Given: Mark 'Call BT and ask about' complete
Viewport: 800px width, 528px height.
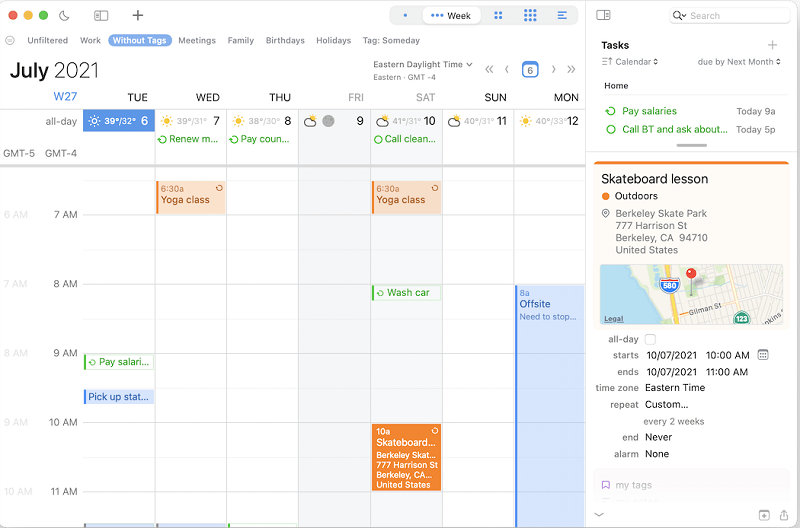Looking at the screenshot, I should [x=610, y=129].
